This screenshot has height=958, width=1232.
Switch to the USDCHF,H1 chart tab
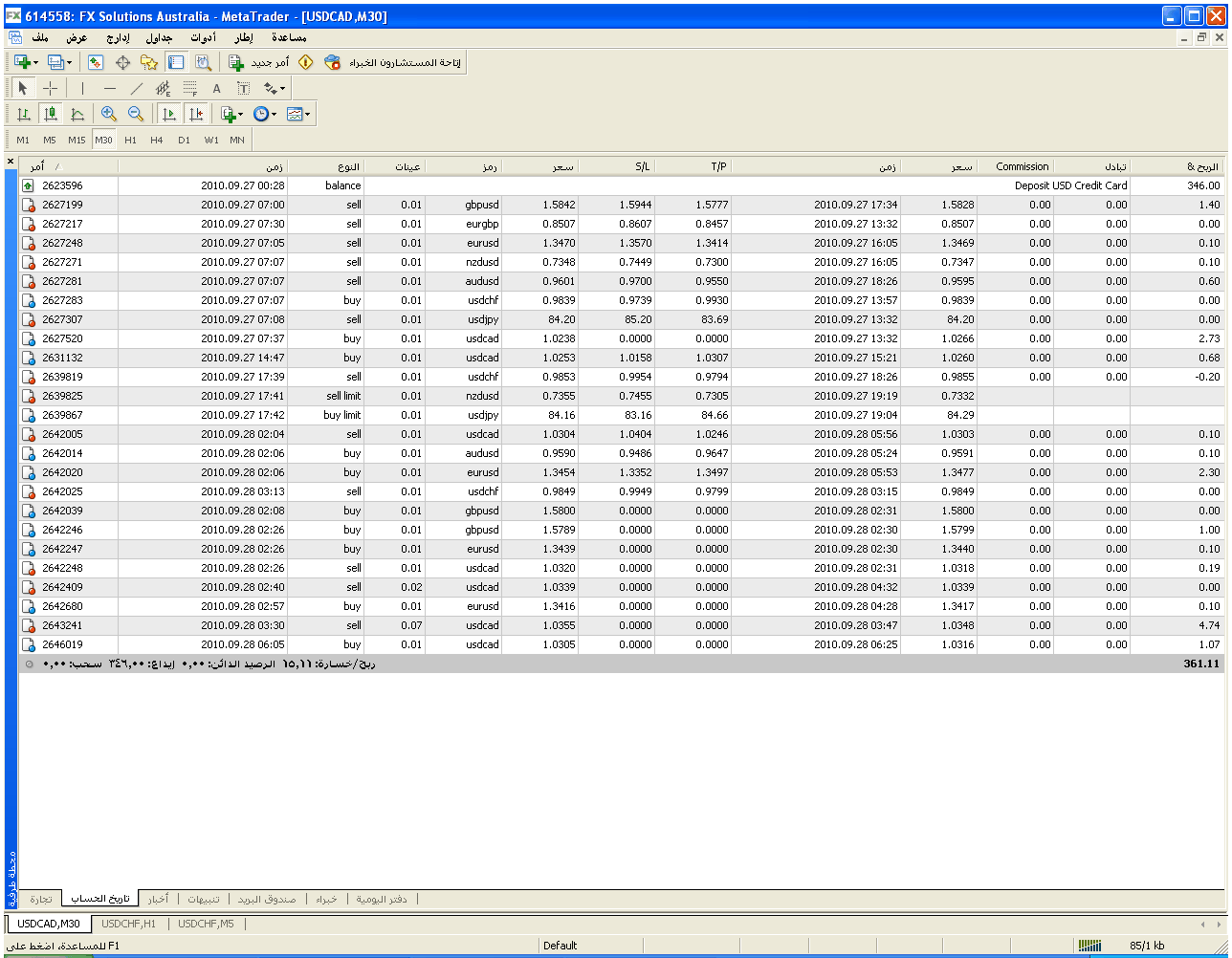(x=128, y=924)
